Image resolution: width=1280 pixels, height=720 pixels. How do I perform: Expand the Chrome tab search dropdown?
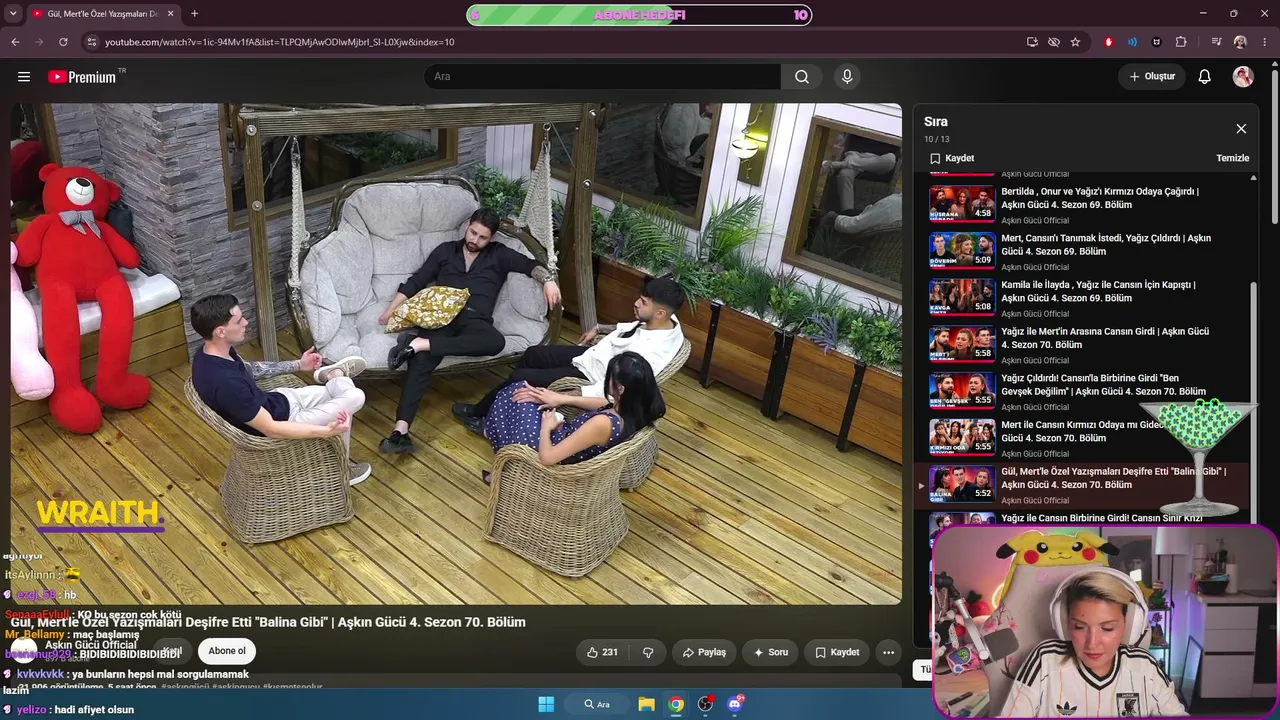click(x=14, y=14)
